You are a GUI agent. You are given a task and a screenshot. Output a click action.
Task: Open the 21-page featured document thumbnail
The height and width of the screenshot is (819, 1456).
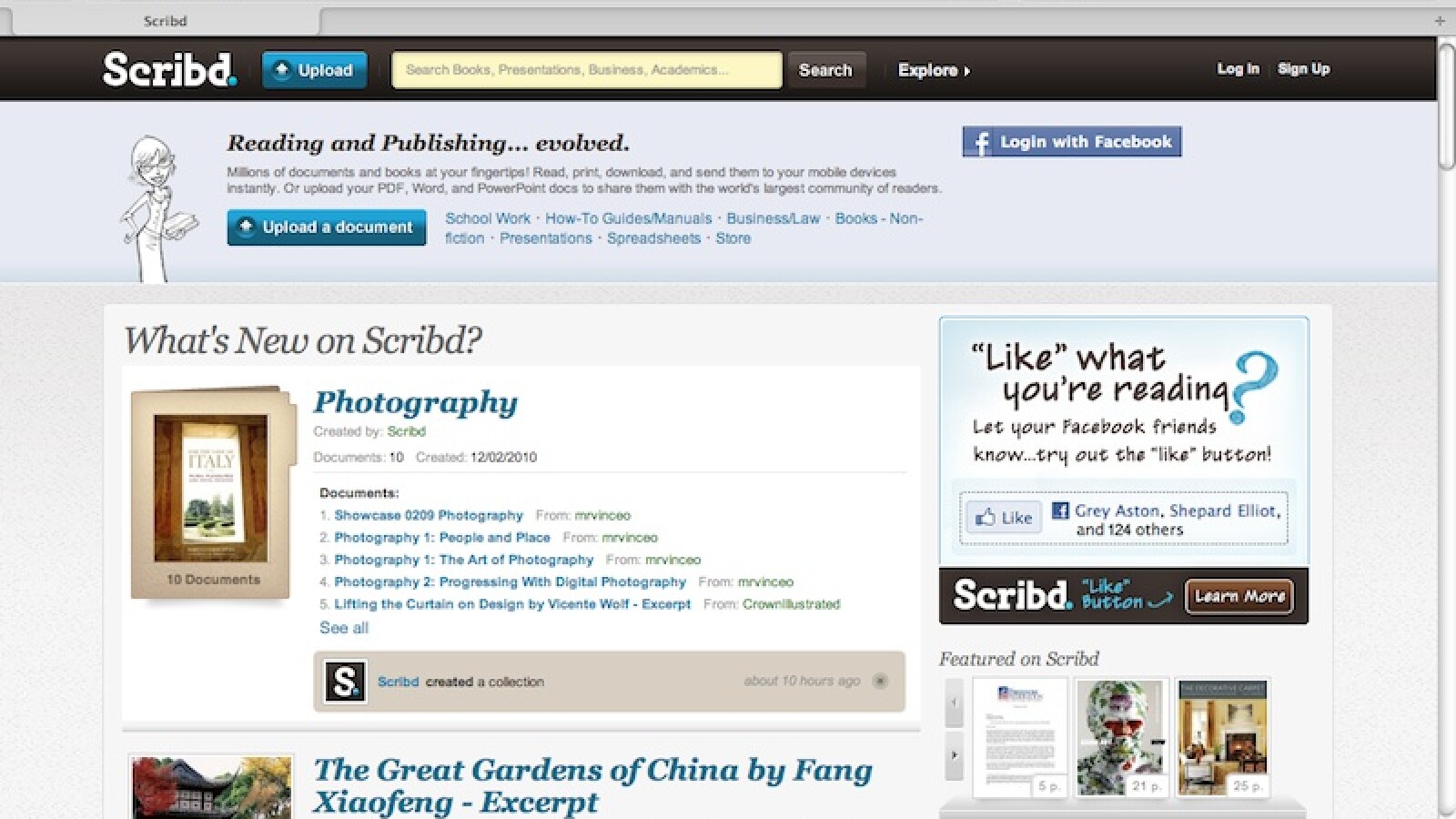click(x=1121, y=737)
